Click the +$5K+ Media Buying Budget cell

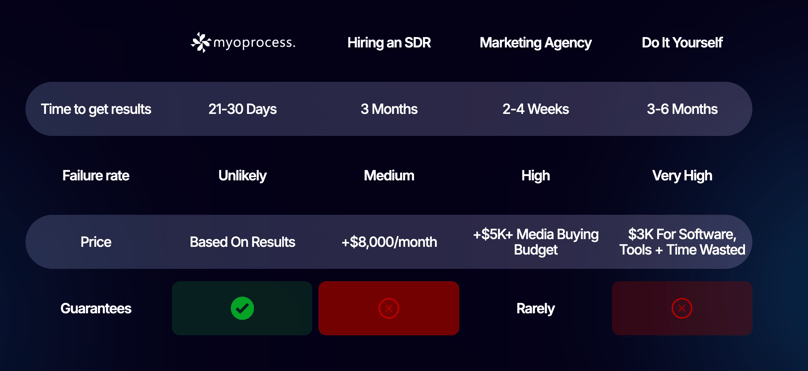pos(535,242)
